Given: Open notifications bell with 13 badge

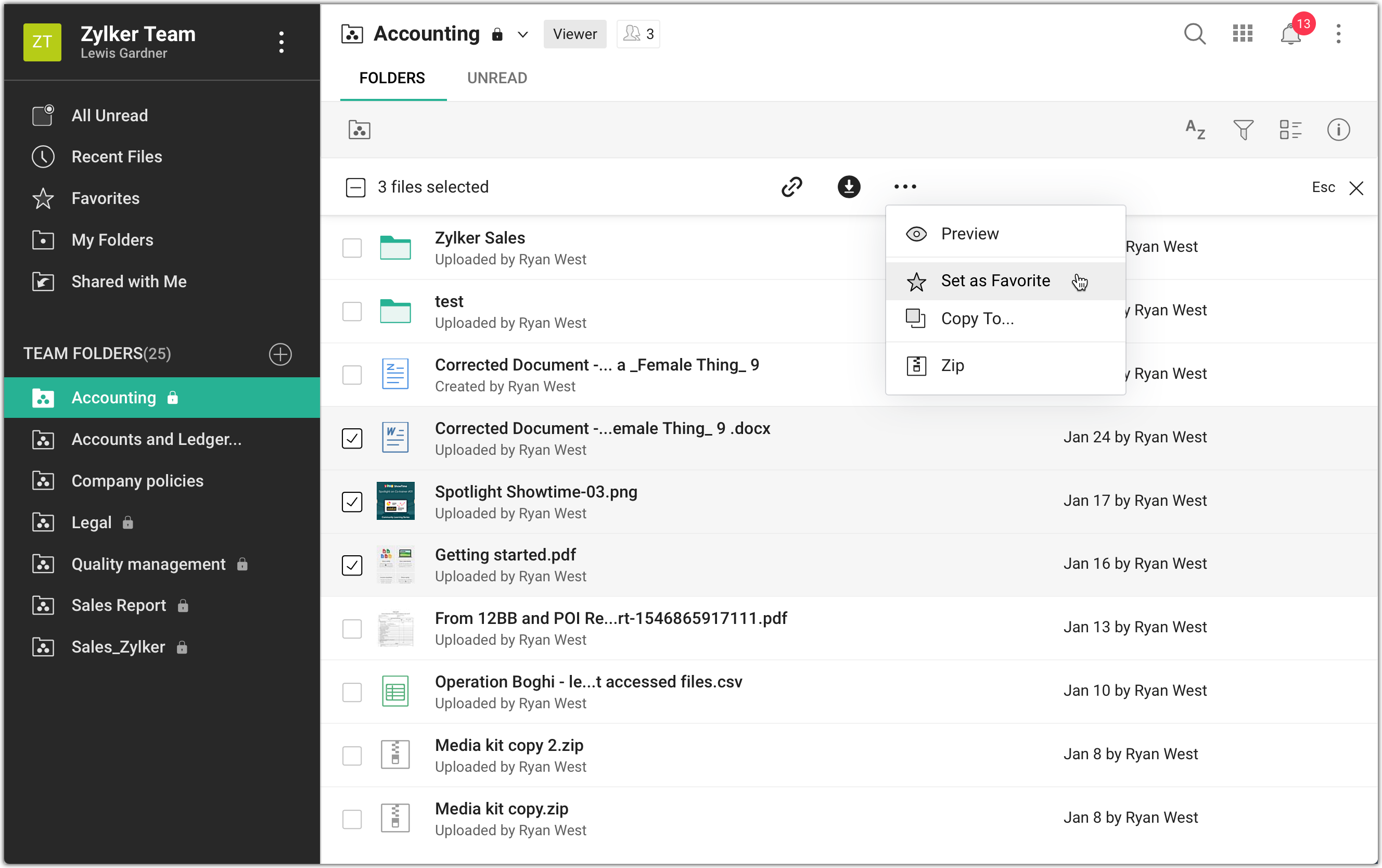Looking at the screenshot, I should (1291, 34).
